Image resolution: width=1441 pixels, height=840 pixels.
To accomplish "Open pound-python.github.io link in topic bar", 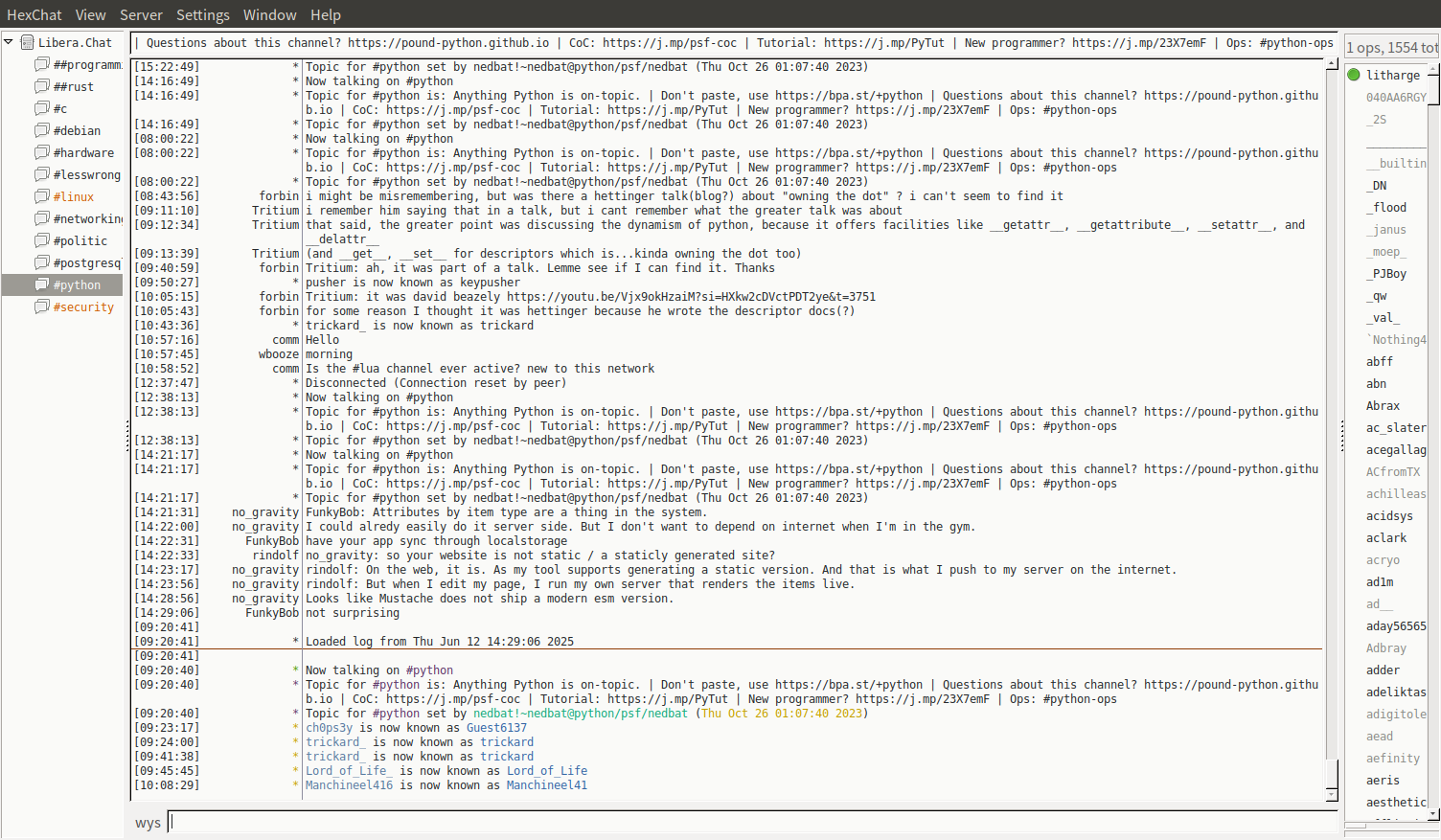I will pos(448,43).
